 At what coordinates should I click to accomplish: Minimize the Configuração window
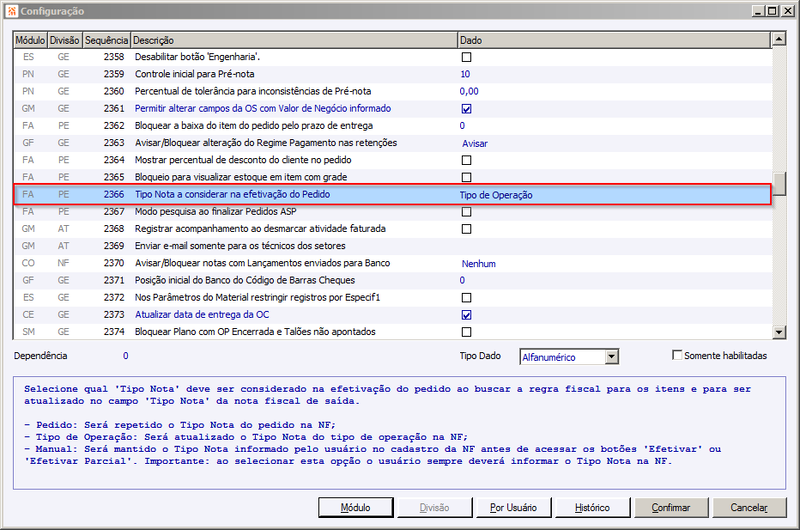coord(760,11)
